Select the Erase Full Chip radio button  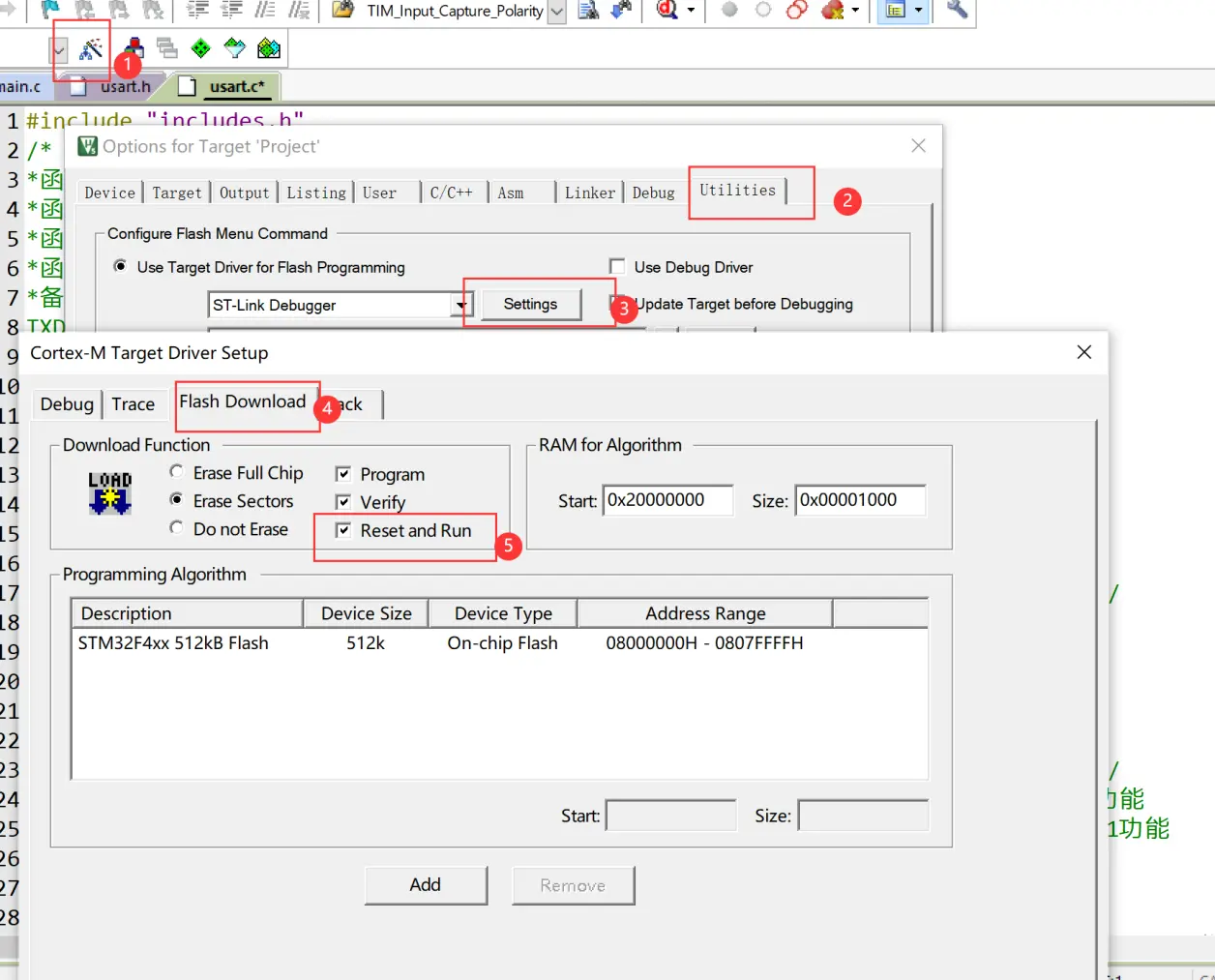177,472
